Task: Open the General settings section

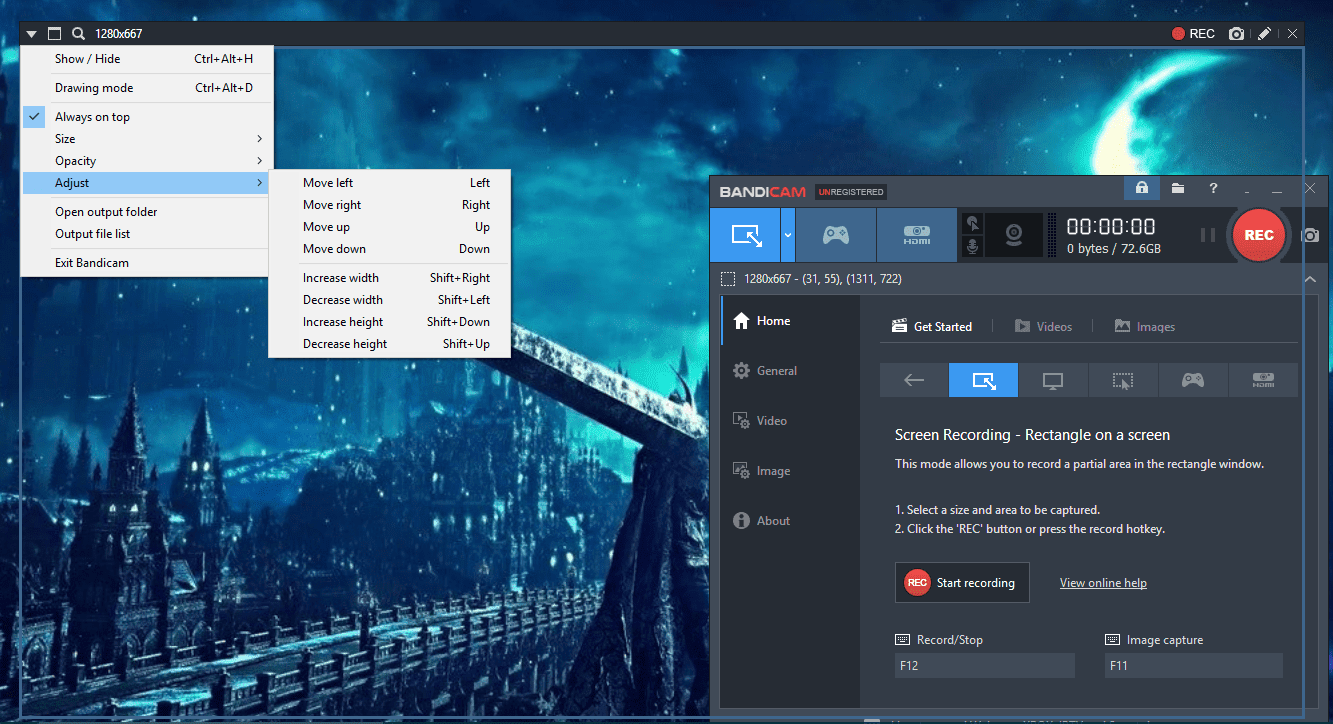Action: [790, 371]
